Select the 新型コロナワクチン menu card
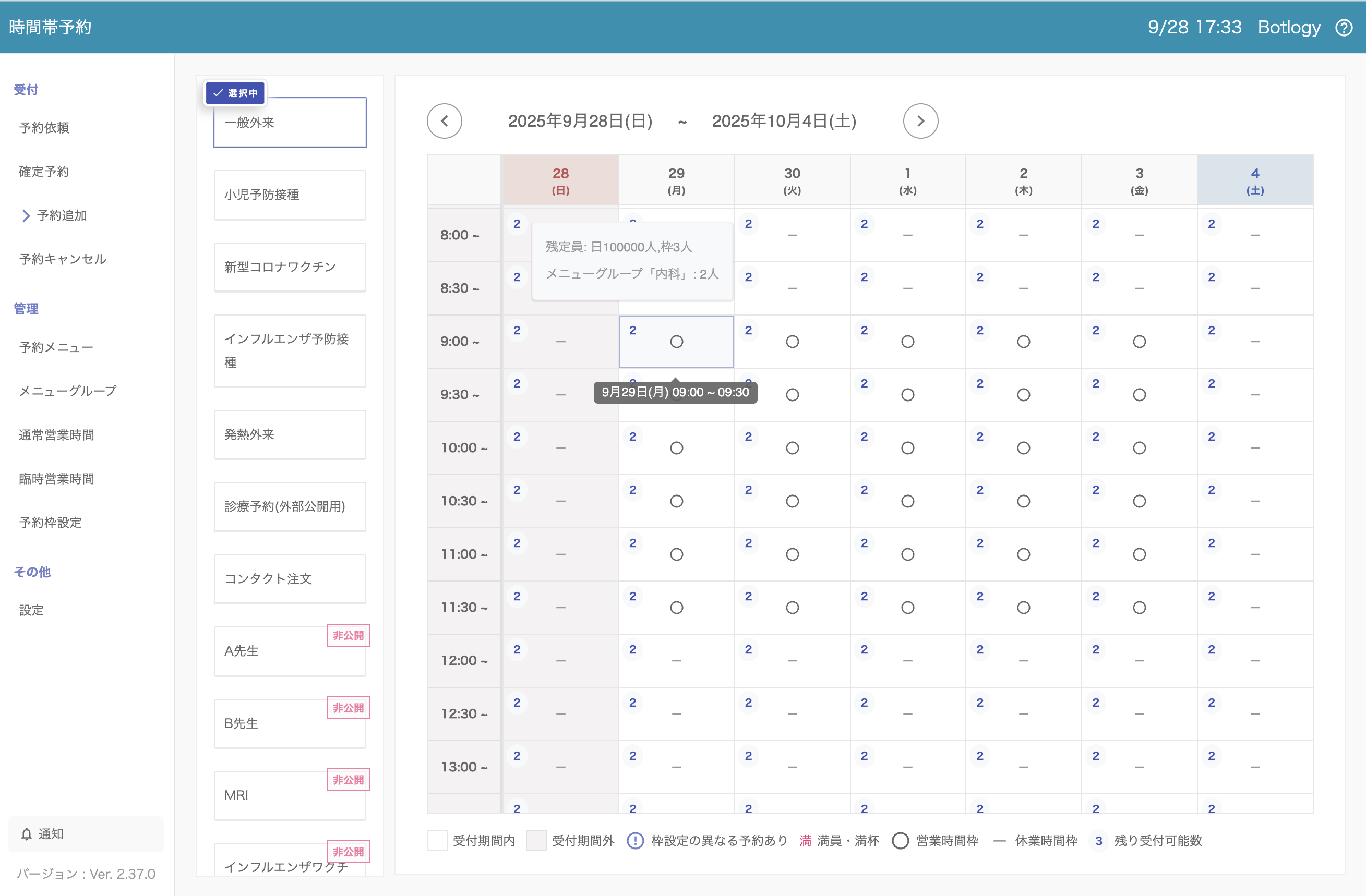The height and width of the screenshot is (896, 1366). click(290, 267)
